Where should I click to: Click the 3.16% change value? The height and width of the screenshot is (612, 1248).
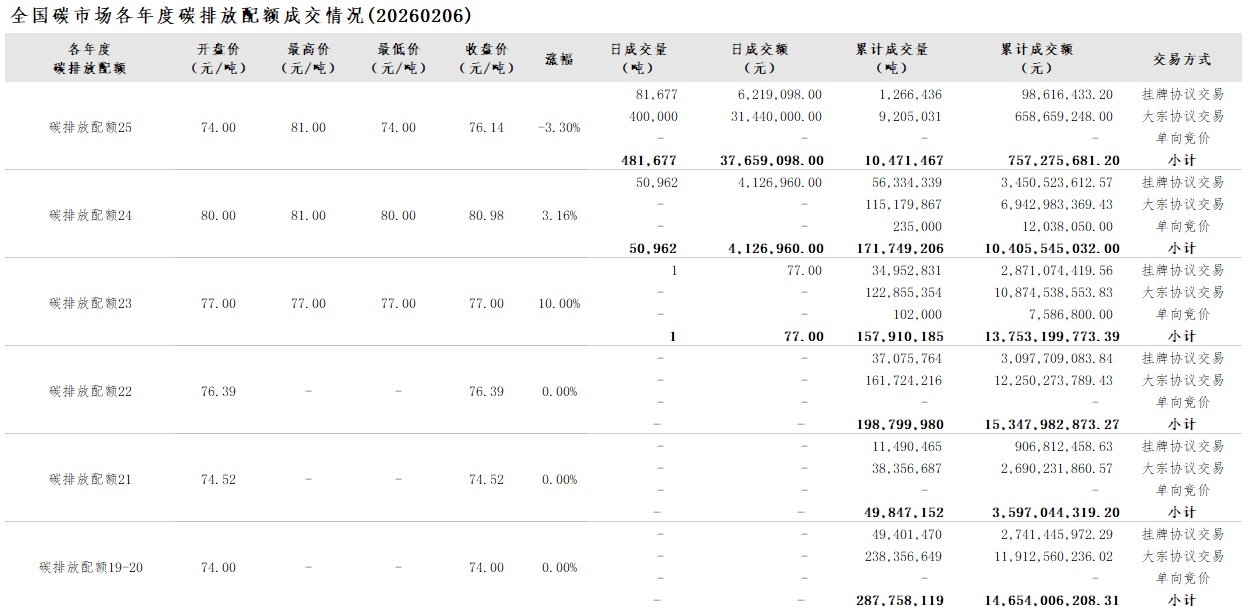559,216
